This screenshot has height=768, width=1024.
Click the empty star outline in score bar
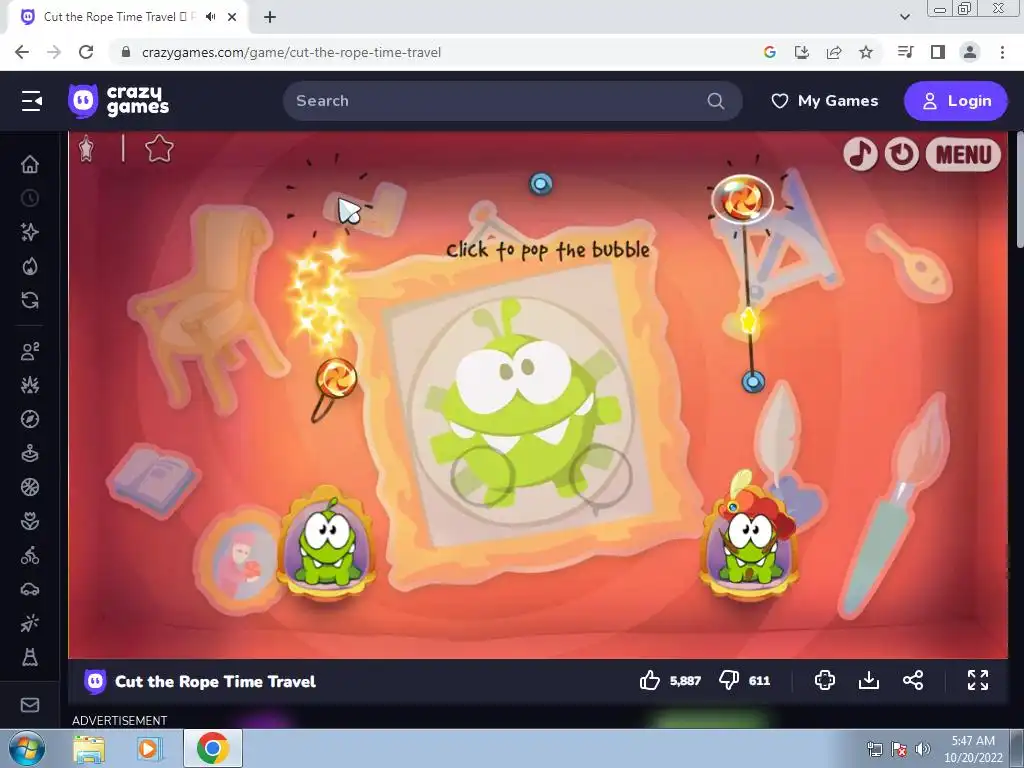coord(159,149)
